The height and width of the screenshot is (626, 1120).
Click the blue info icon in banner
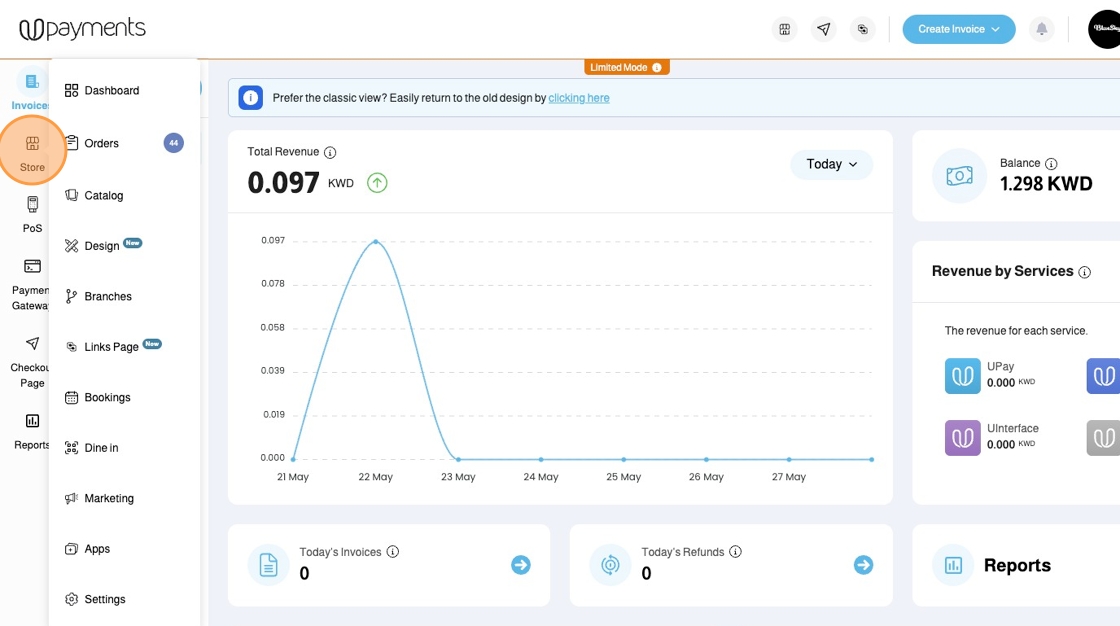tap(251, 98)
